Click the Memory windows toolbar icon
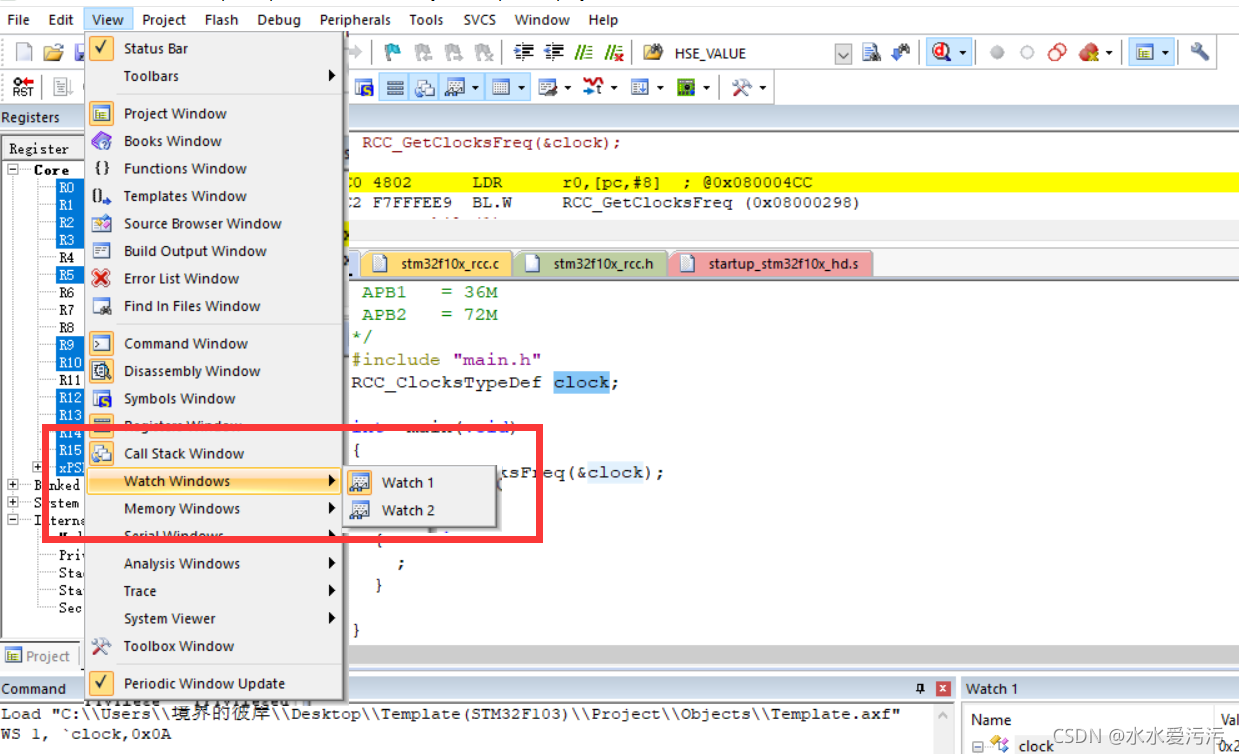 click(501, 88)
